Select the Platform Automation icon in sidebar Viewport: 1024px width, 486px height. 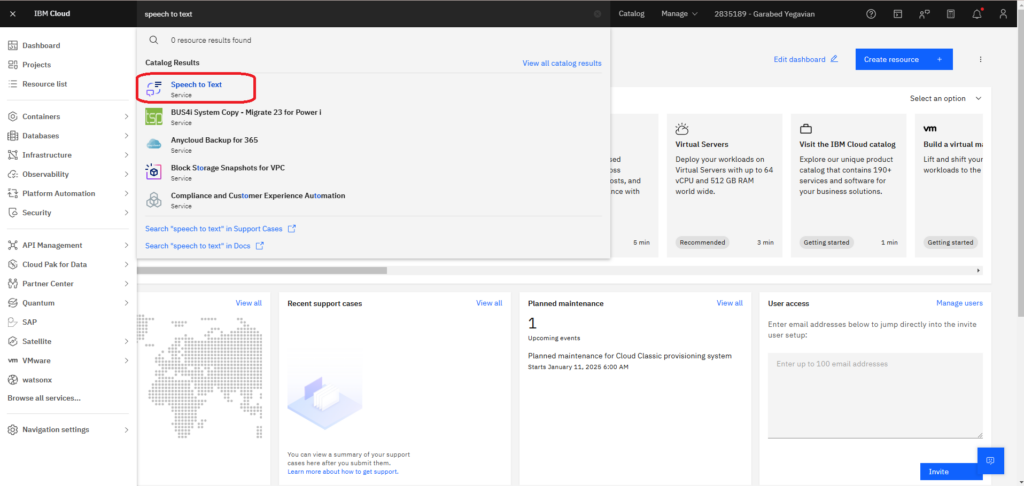(x=12, y=193)
